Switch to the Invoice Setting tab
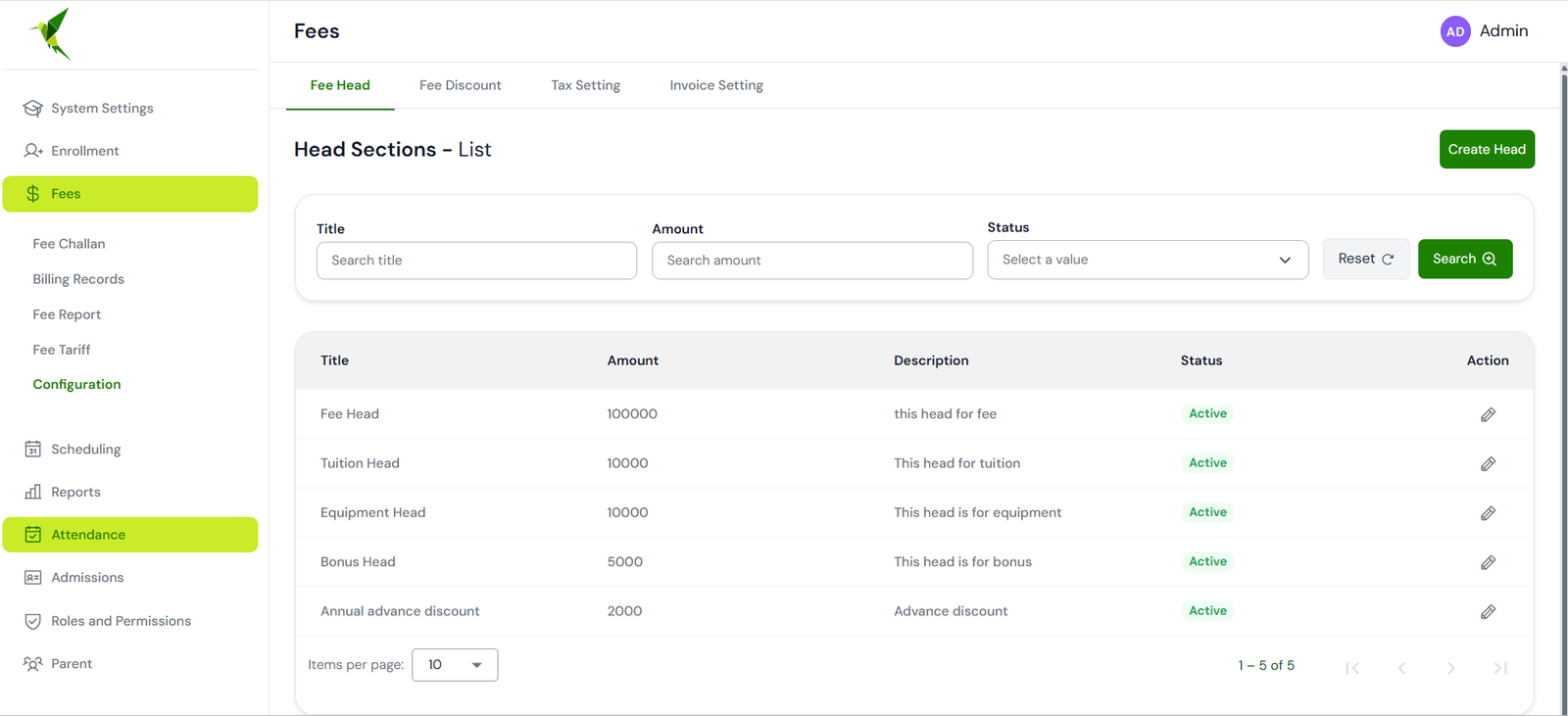The width and height of the screenshot is (1568, 716). tap(716, 85)
